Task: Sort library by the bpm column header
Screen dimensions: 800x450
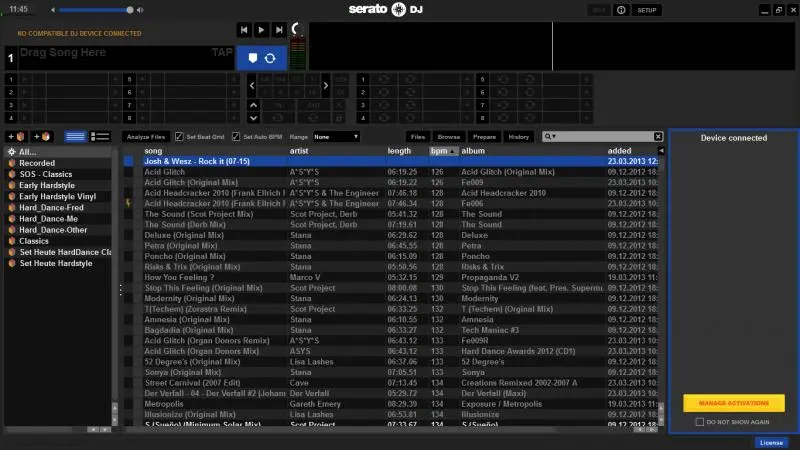Action: point(441,151)
